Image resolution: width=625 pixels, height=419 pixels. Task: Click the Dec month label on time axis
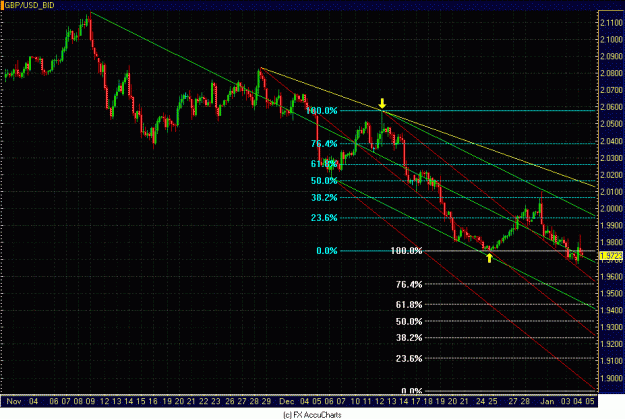(x=287, y=401)
